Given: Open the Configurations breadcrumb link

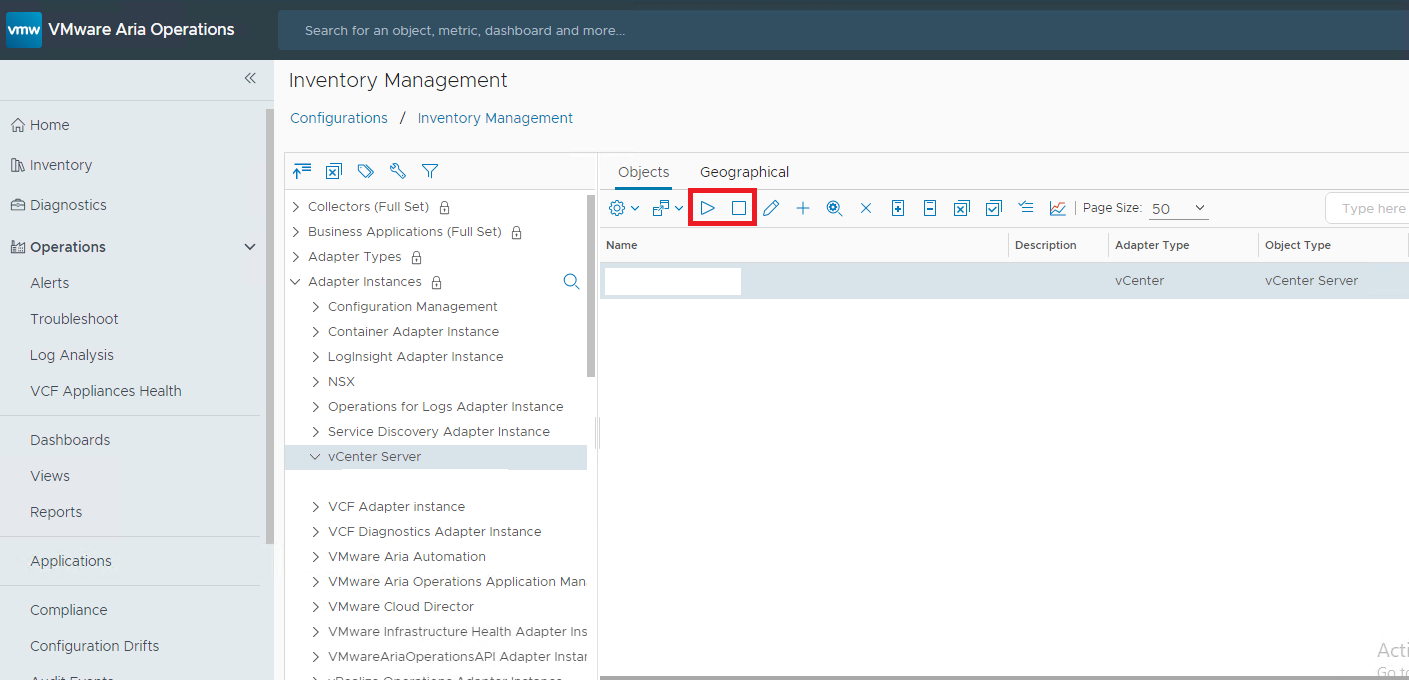Looking at the screenshot, I should coord(339,118).
